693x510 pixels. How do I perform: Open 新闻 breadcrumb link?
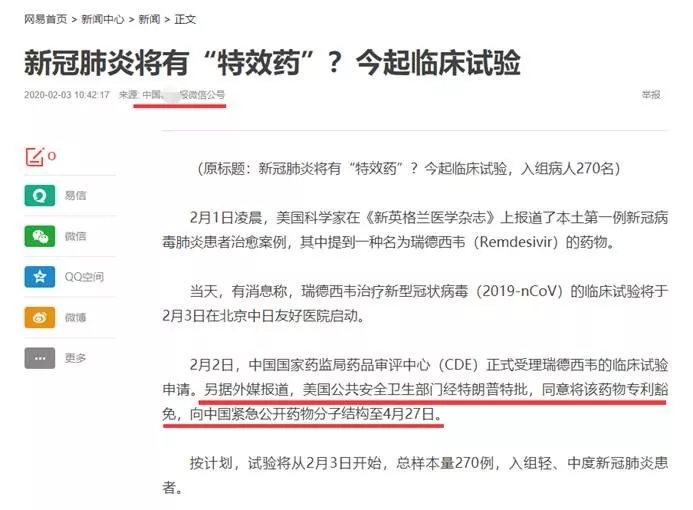pyautogui.click(x=149, y=19)
